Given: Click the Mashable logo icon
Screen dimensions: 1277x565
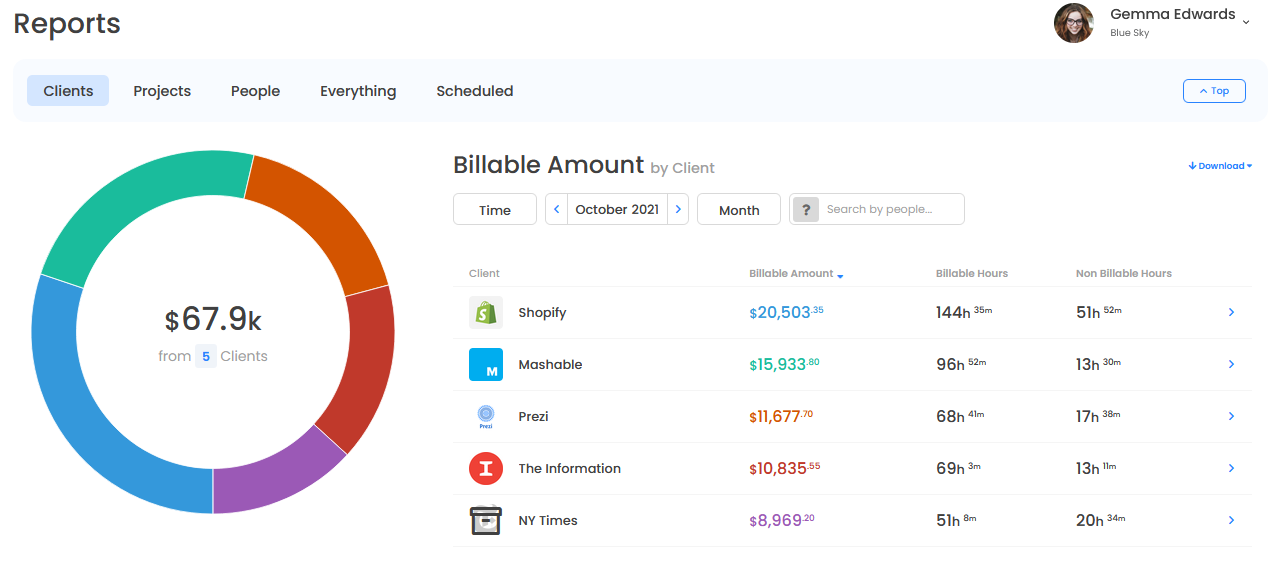Looking at the screenshot, I should (x=485, y=365).
